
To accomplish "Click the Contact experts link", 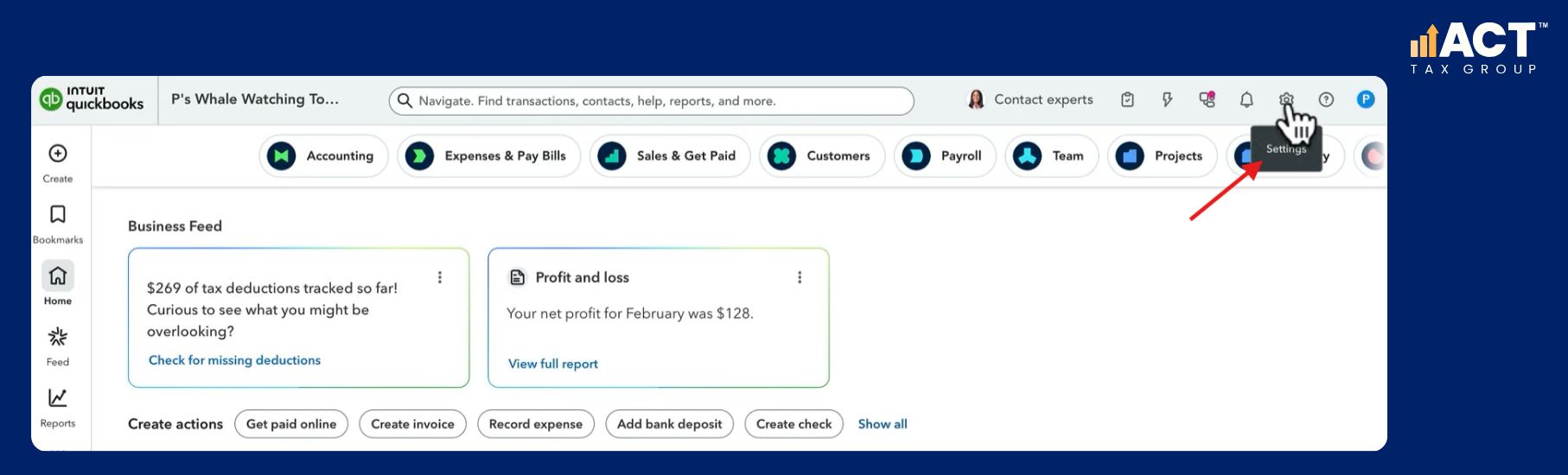I will 1043,99.
